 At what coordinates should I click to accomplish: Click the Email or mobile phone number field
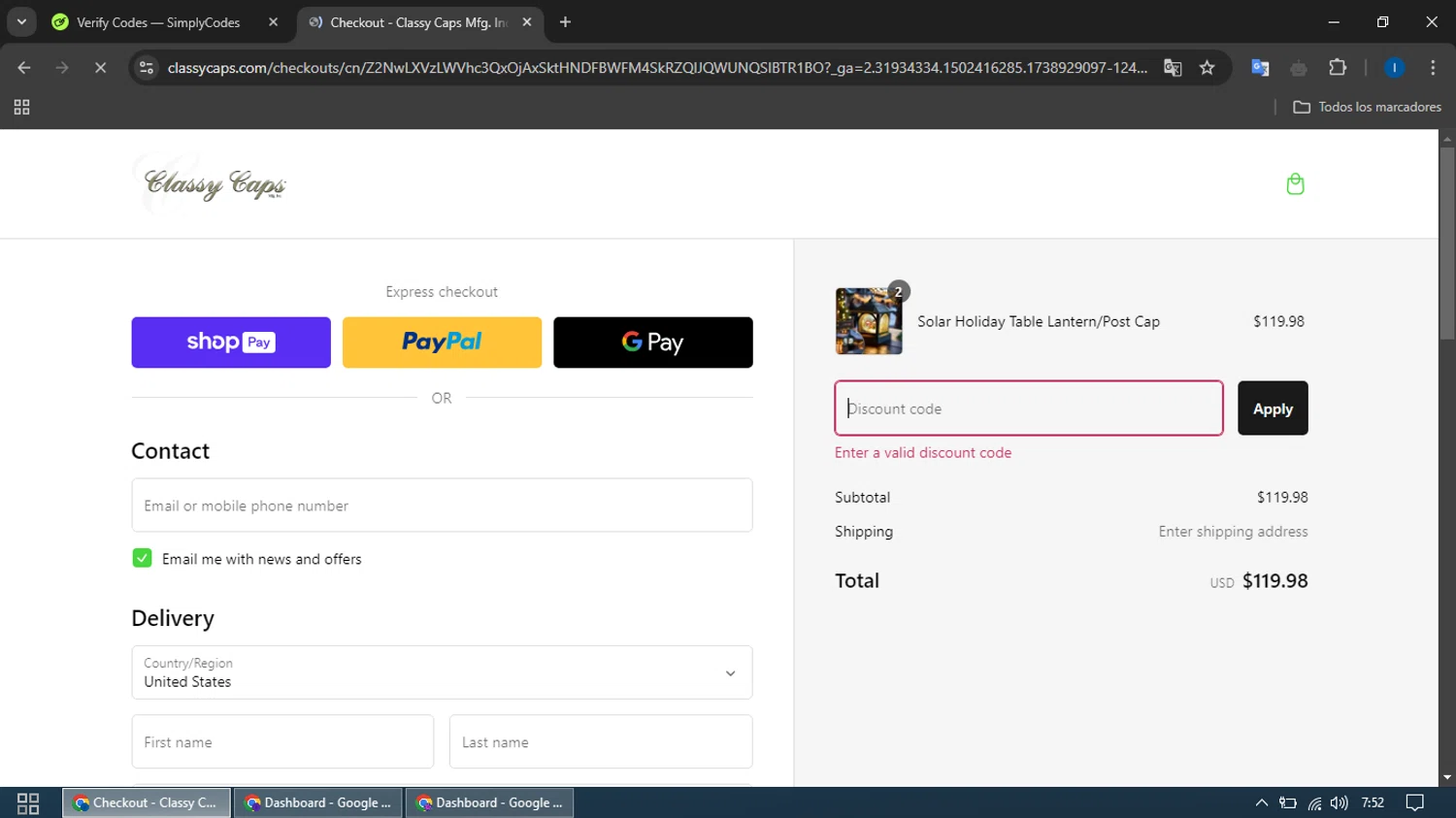tap(442, 506)
